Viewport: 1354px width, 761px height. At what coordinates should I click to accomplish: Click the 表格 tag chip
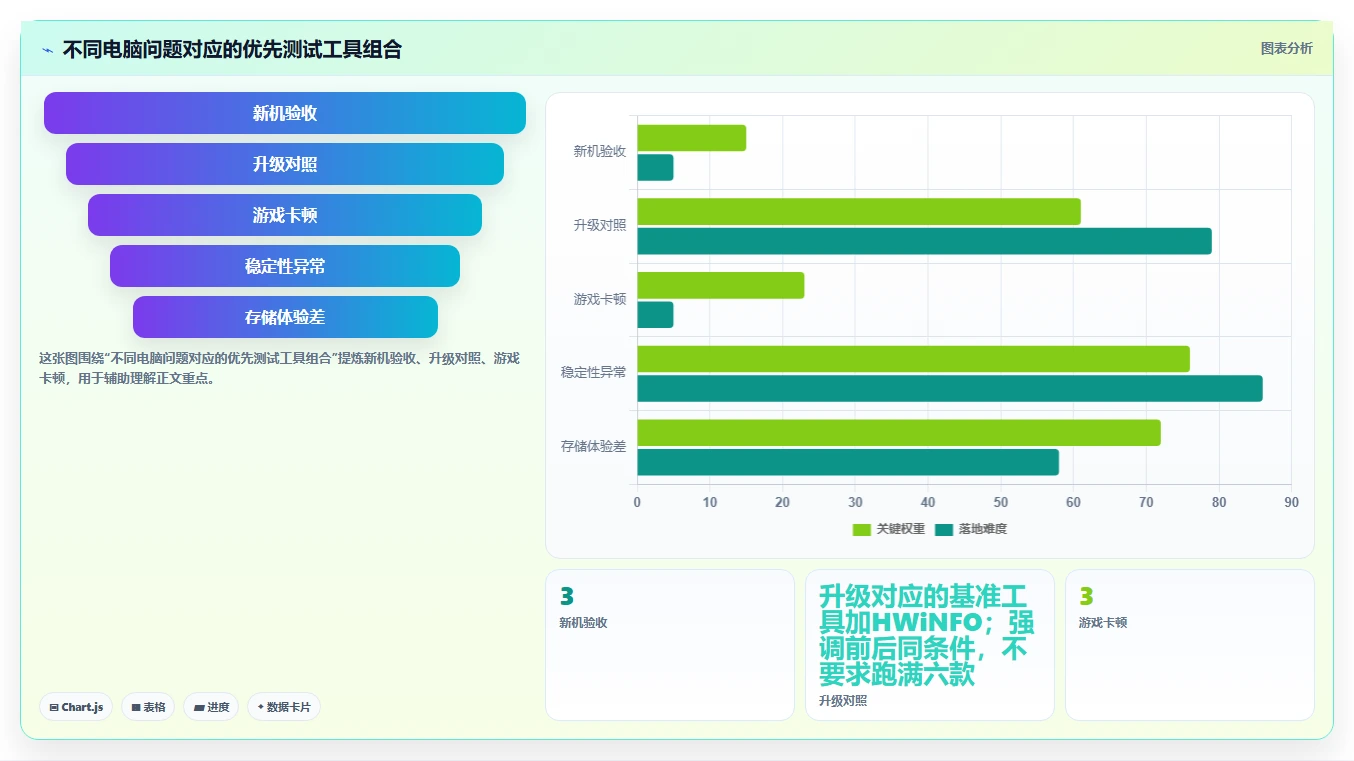148,707
